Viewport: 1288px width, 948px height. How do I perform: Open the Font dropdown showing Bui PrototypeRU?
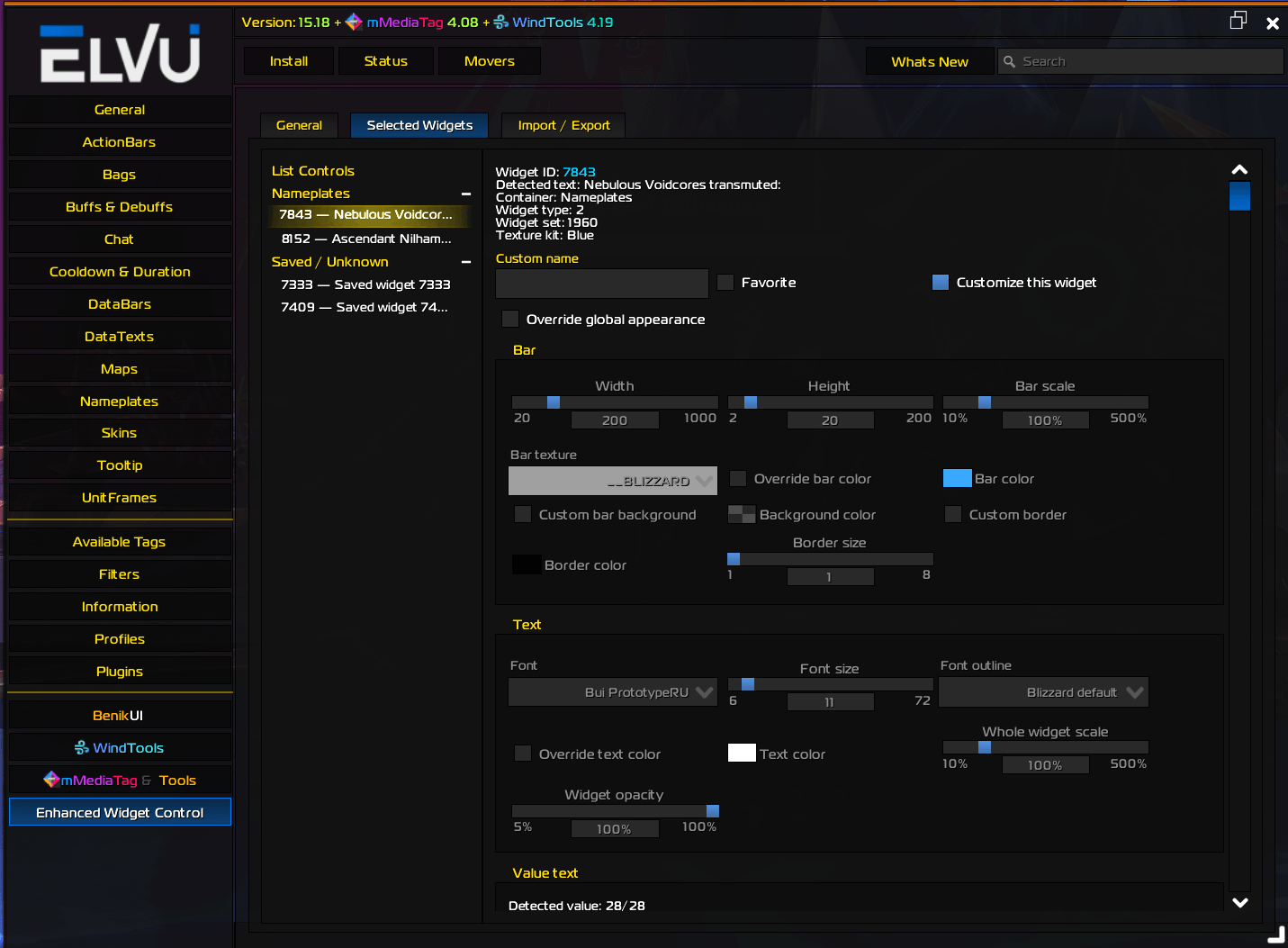click(613, 692)
